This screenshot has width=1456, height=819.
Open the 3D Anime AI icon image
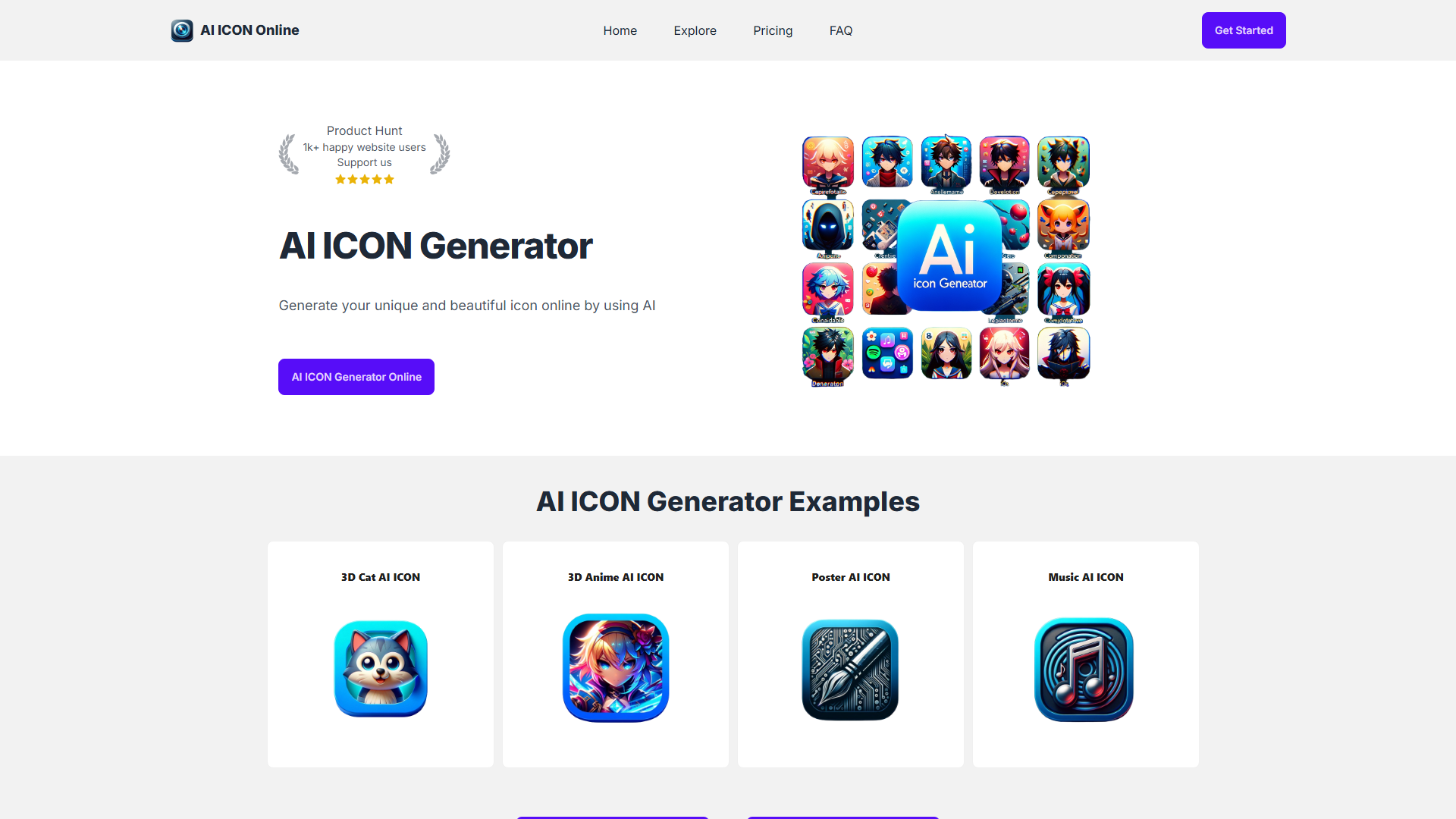click(616, 668)
